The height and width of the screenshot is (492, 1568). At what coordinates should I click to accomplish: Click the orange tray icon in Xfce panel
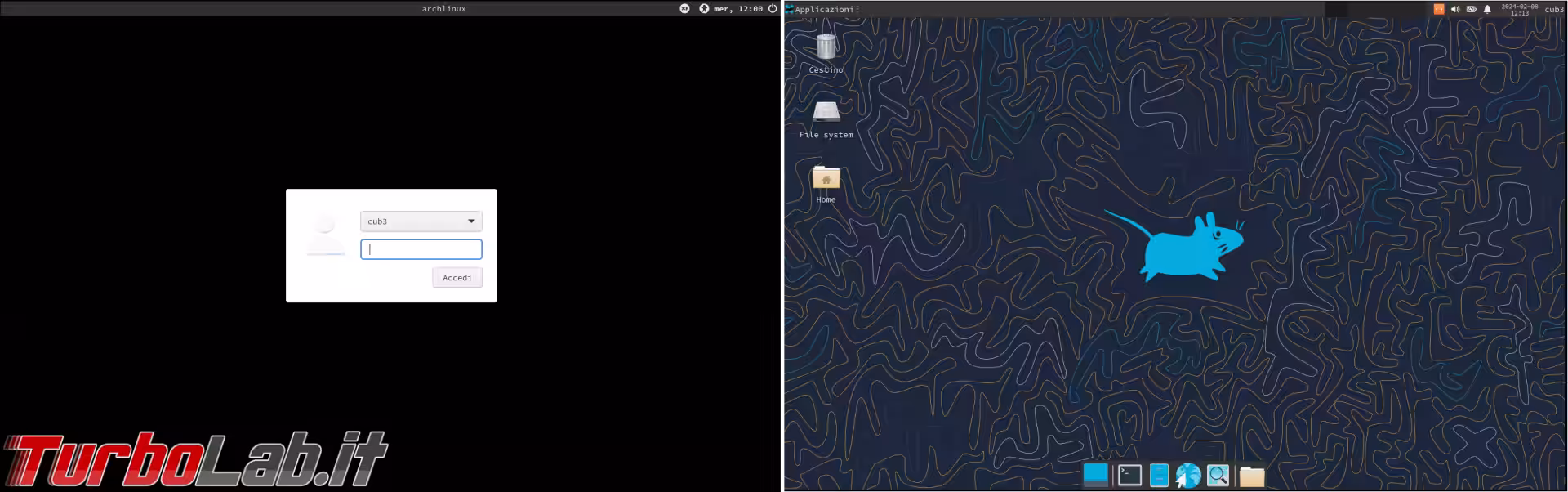[x=1439, y=9]
